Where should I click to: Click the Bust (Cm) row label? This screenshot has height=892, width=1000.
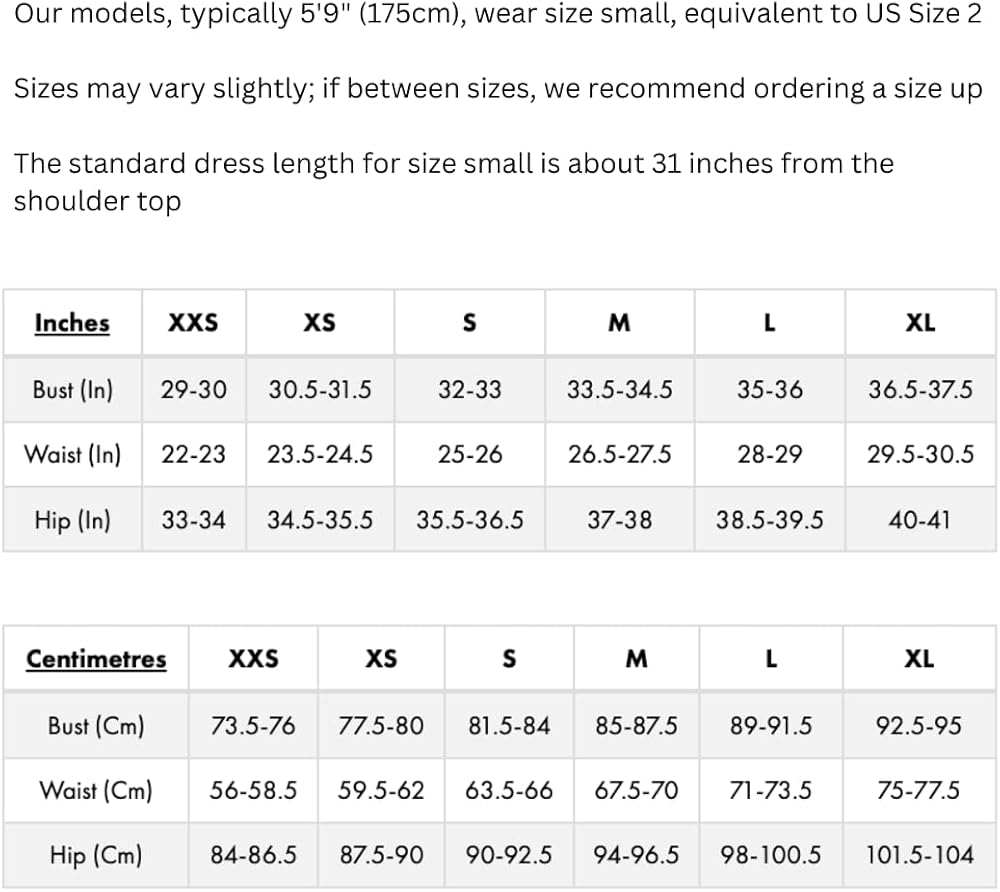click(x=96, y=725)
